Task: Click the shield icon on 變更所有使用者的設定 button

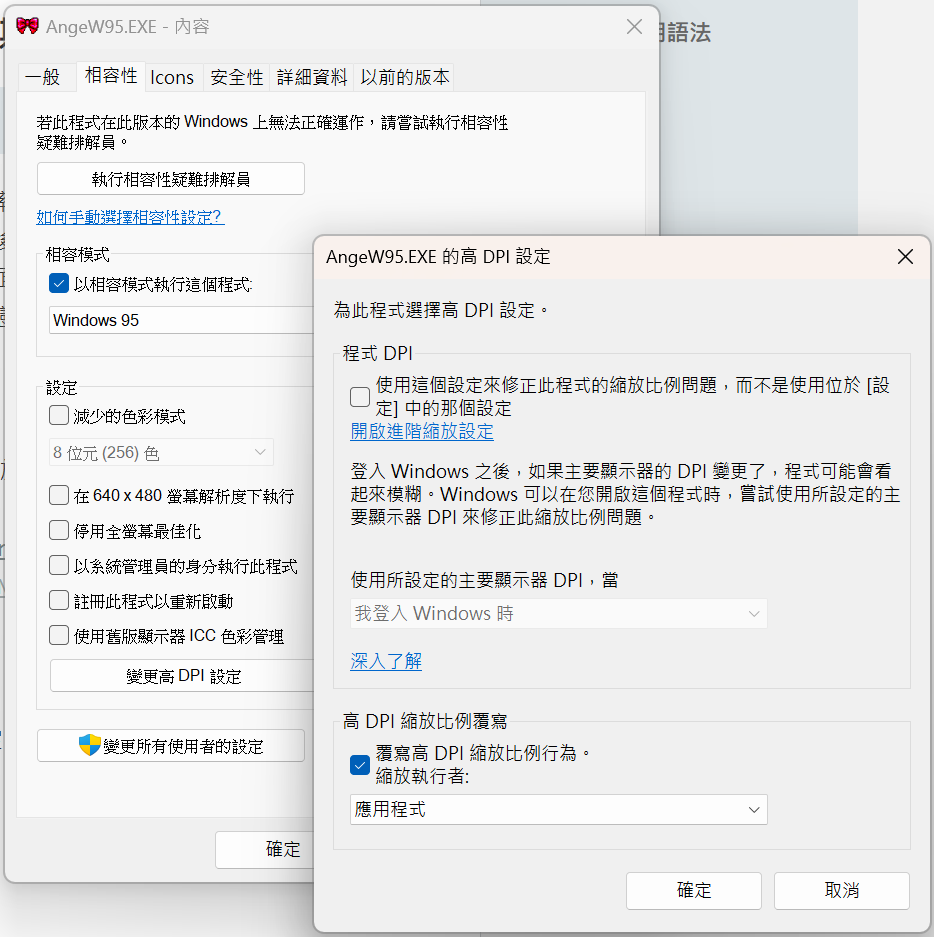Action: 90,745
